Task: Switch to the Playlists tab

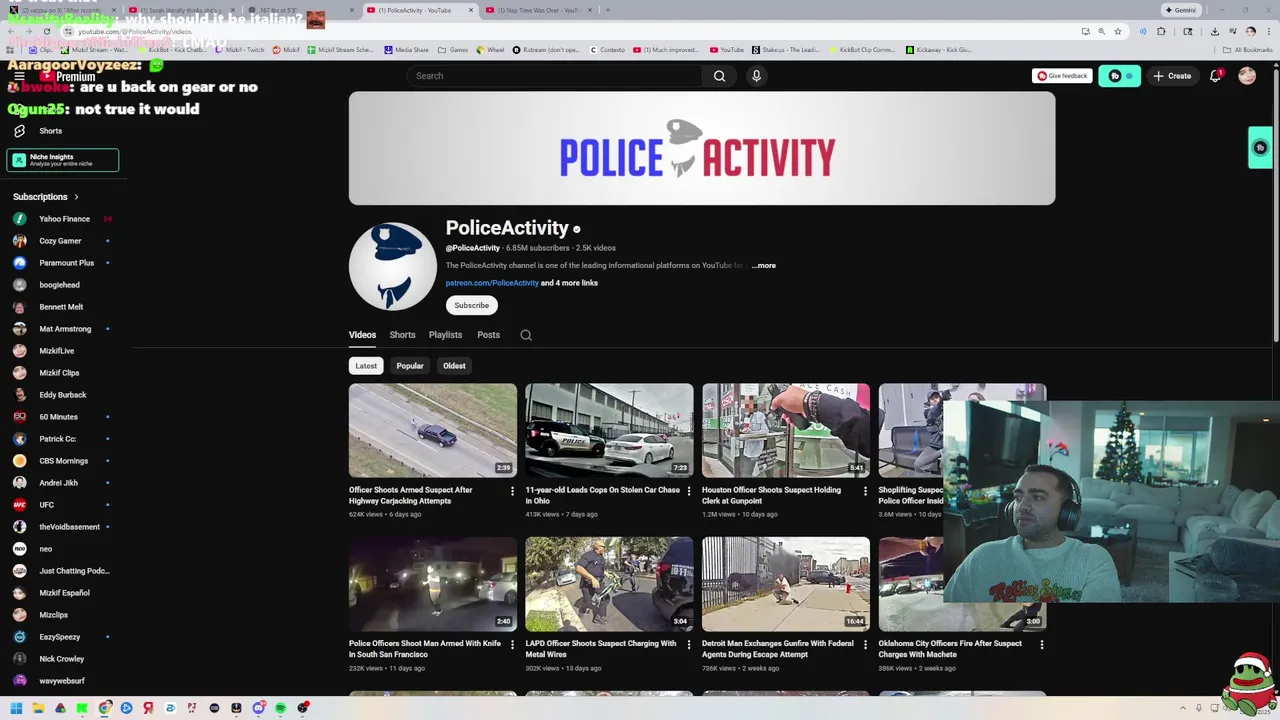Action: pos(445,335)
